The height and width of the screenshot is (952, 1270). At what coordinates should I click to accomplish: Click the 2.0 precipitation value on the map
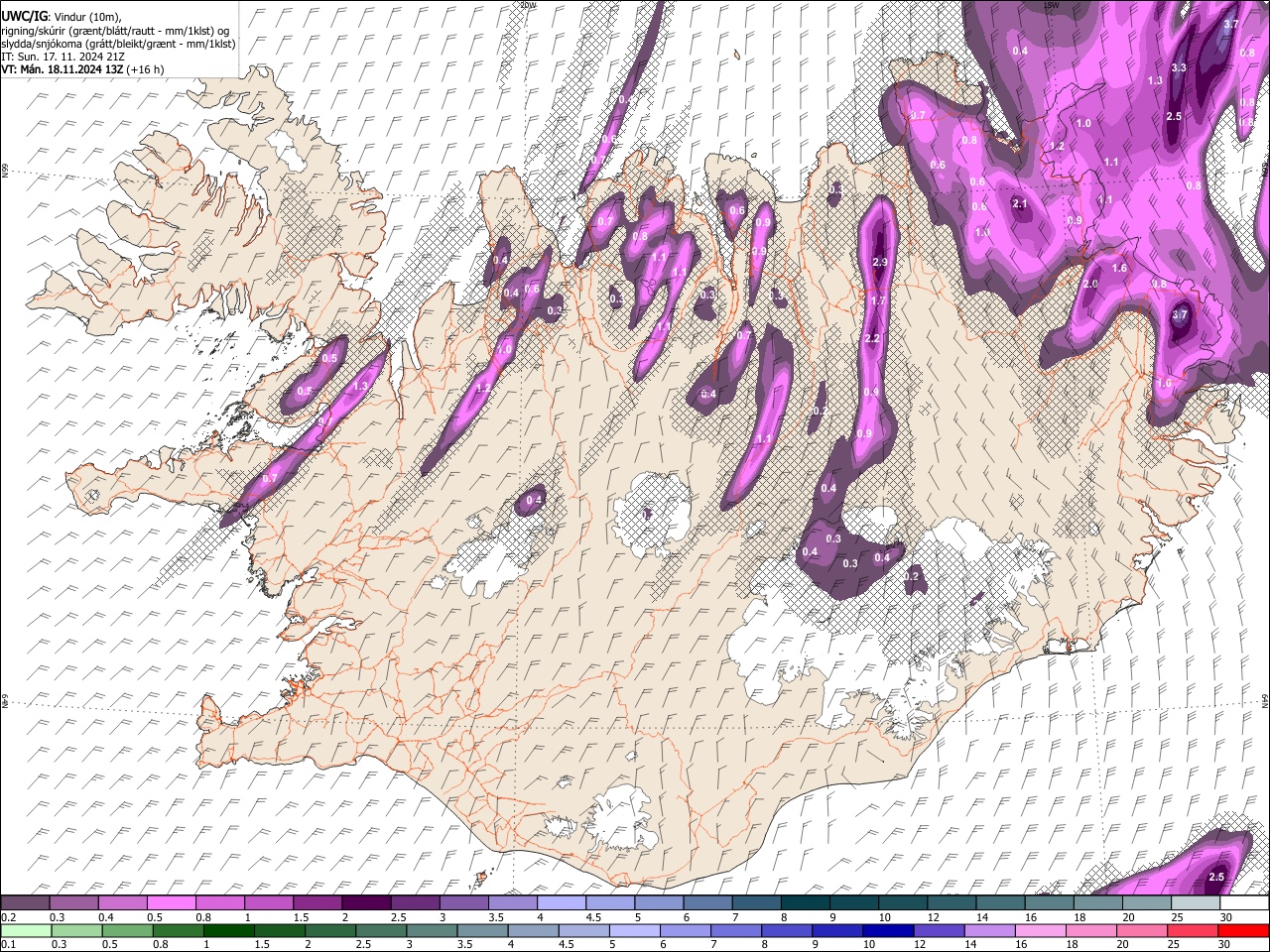1090,285
